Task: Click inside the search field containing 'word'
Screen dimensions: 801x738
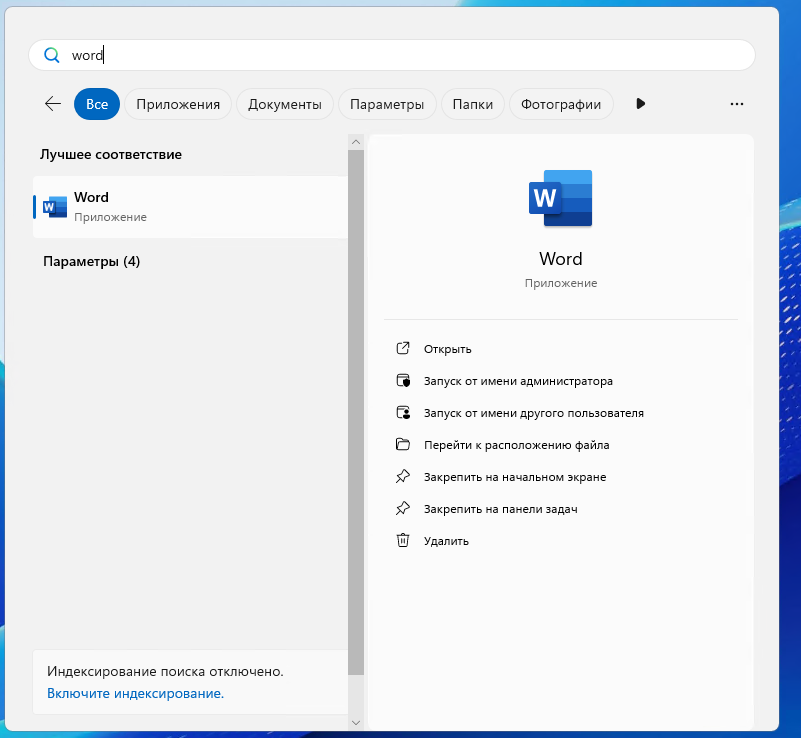Action: click(x=400, y=56)
